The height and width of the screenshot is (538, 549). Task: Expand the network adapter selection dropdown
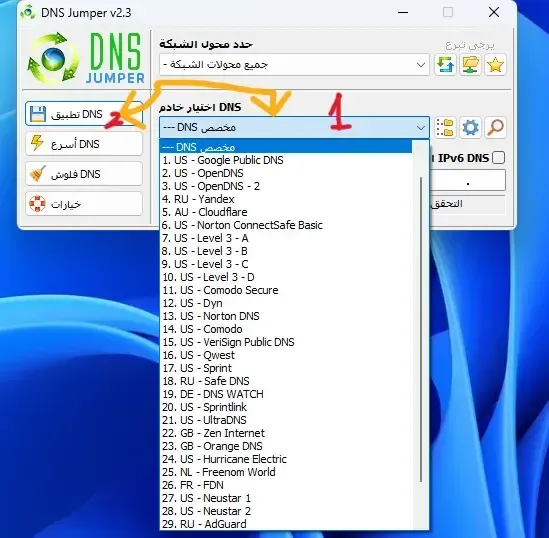[294, 64]
